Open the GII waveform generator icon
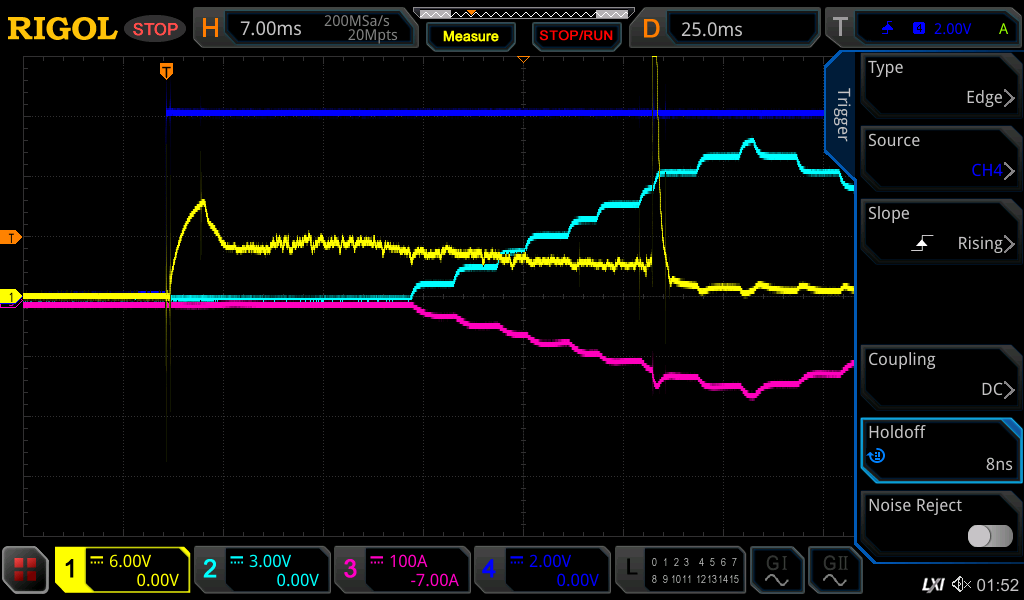The image size is (1024, 600). click(834, 570)
